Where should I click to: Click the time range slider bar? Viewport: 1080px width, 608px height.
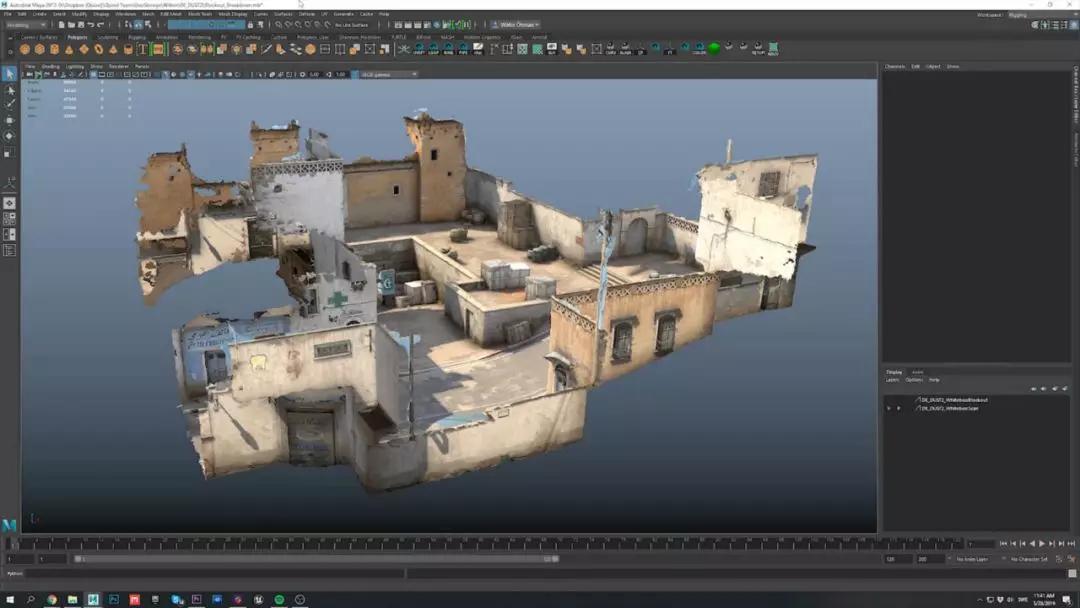315,559
